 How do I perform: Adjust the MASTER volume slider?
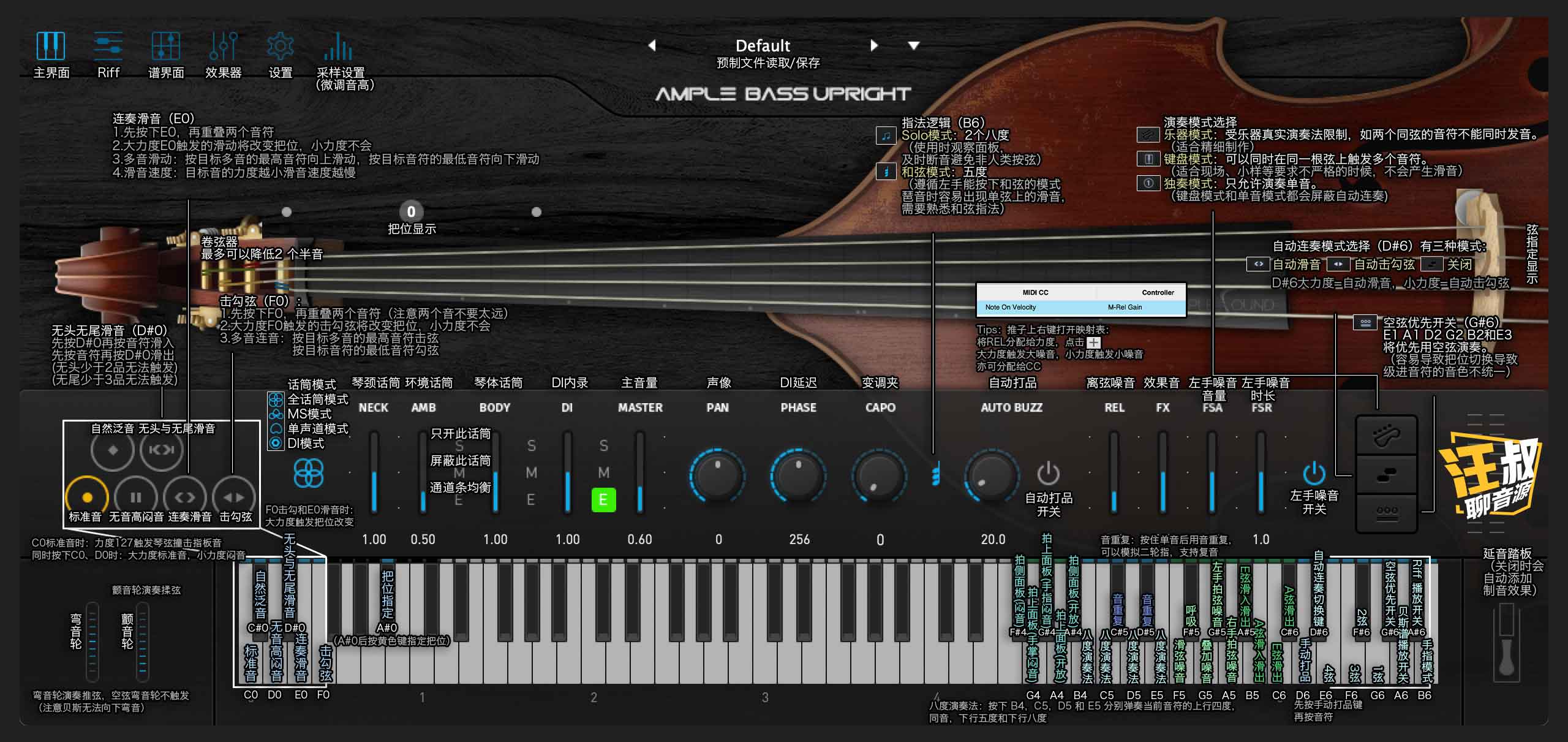[x=640, y=472]
